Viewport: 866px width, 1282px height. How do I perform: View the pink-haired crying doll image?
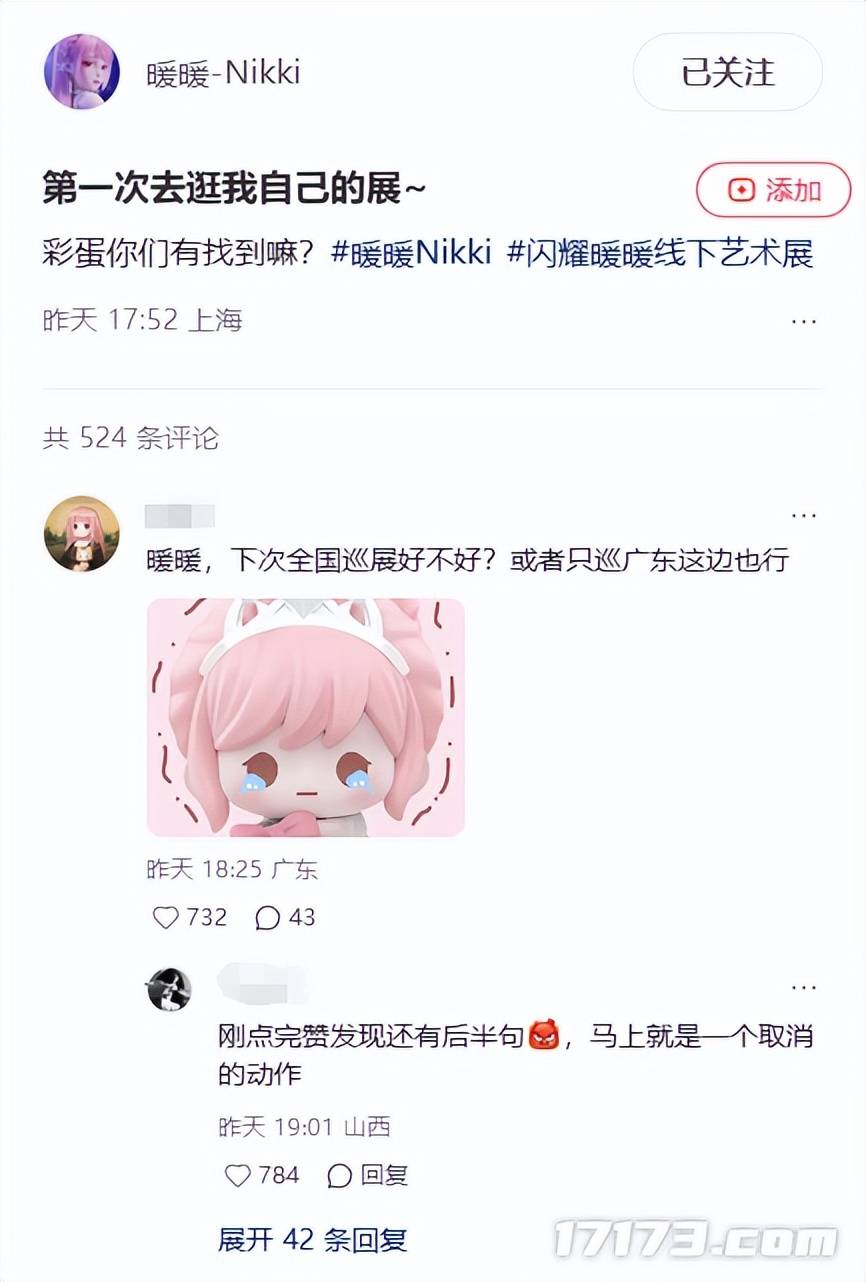(306, 717)
